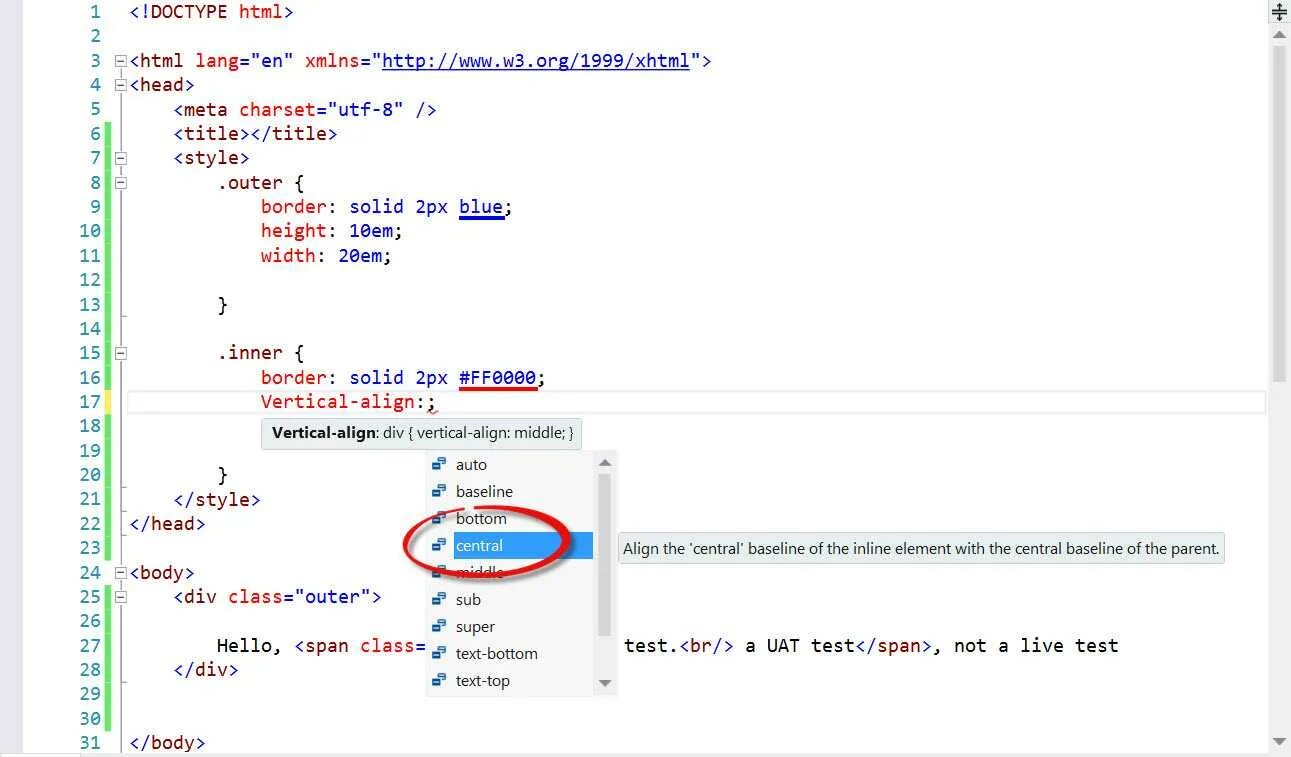Click the editor vertical scrollbar thumb

[1279, 213]
